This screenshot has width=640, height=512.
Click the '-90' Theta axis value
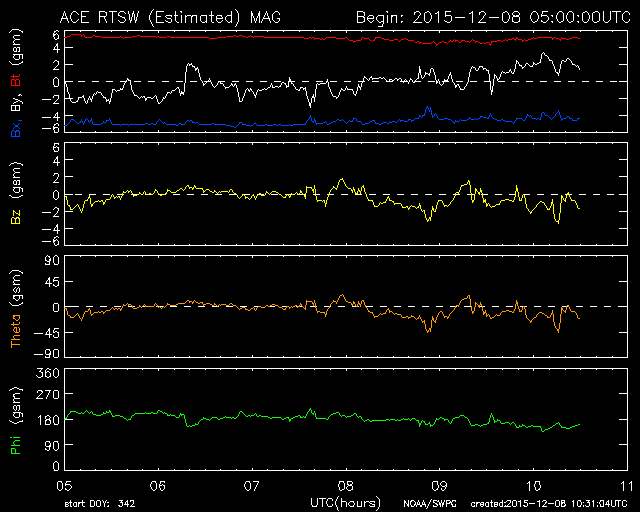pos(45,354)
